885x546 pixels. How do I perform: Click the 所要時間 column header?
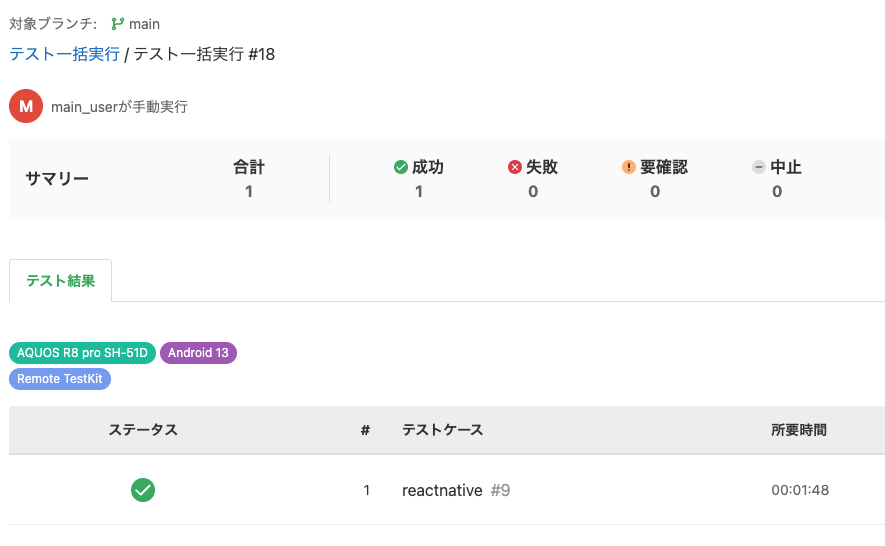[x=799, y=430]
